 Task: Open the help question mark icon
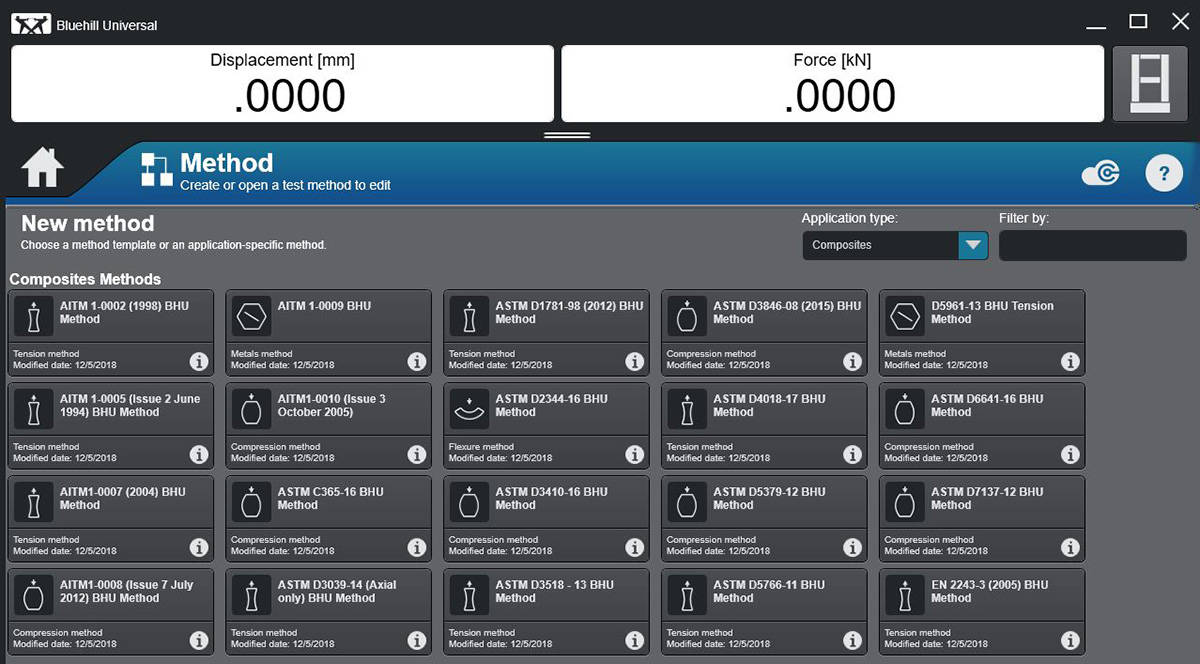[x=1163, y=173]
